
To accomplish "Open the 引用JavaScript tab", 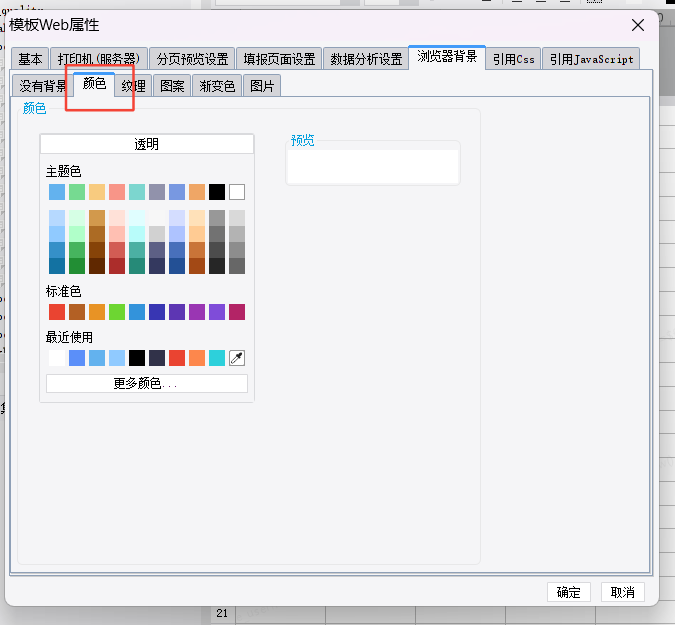I will pyautogui.click(x=591, y=59).
